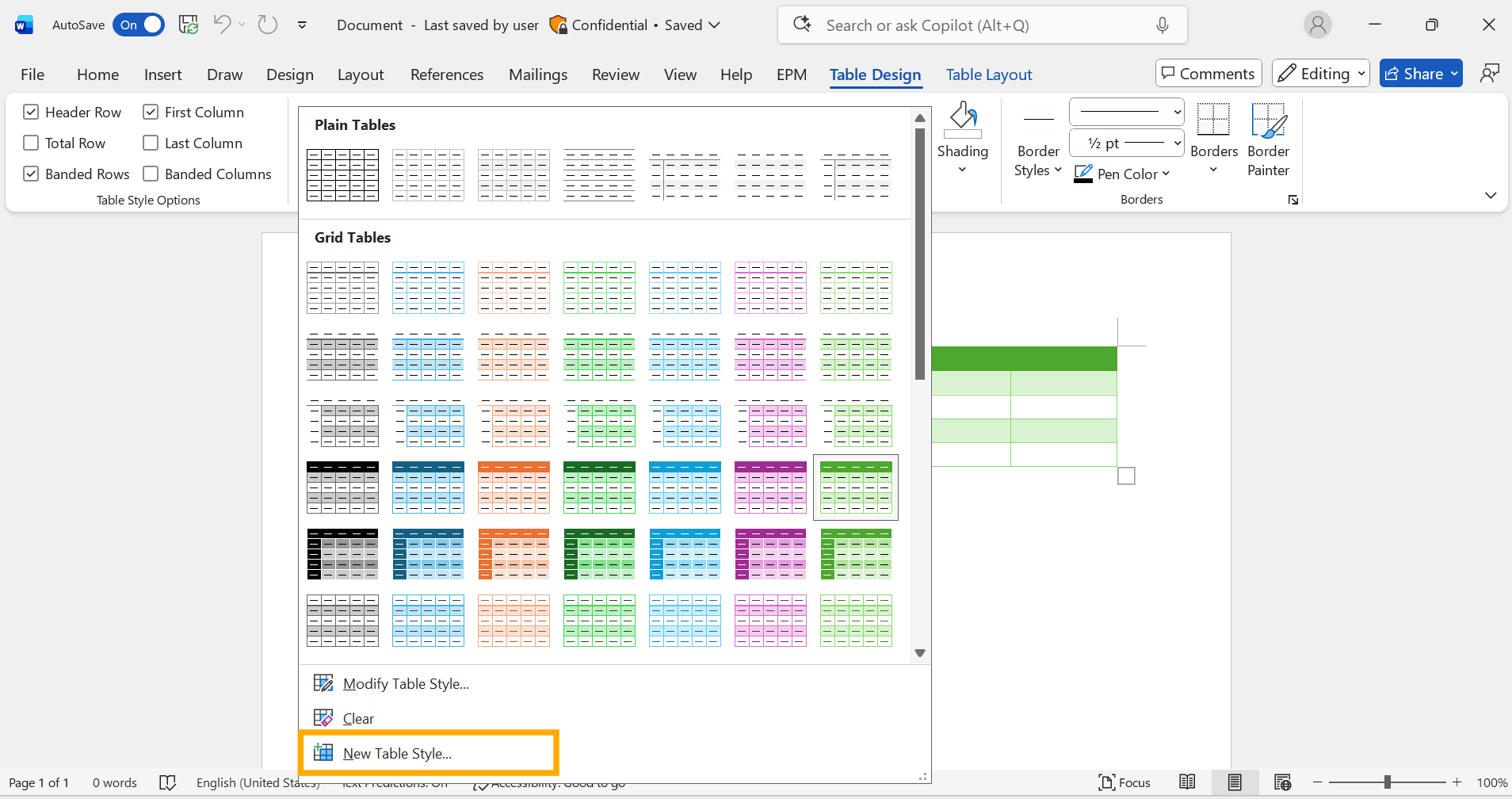This screenshot has width=1512, height=799.
Task: Open the Comments pane
Action: click(x=1208, y=74)
